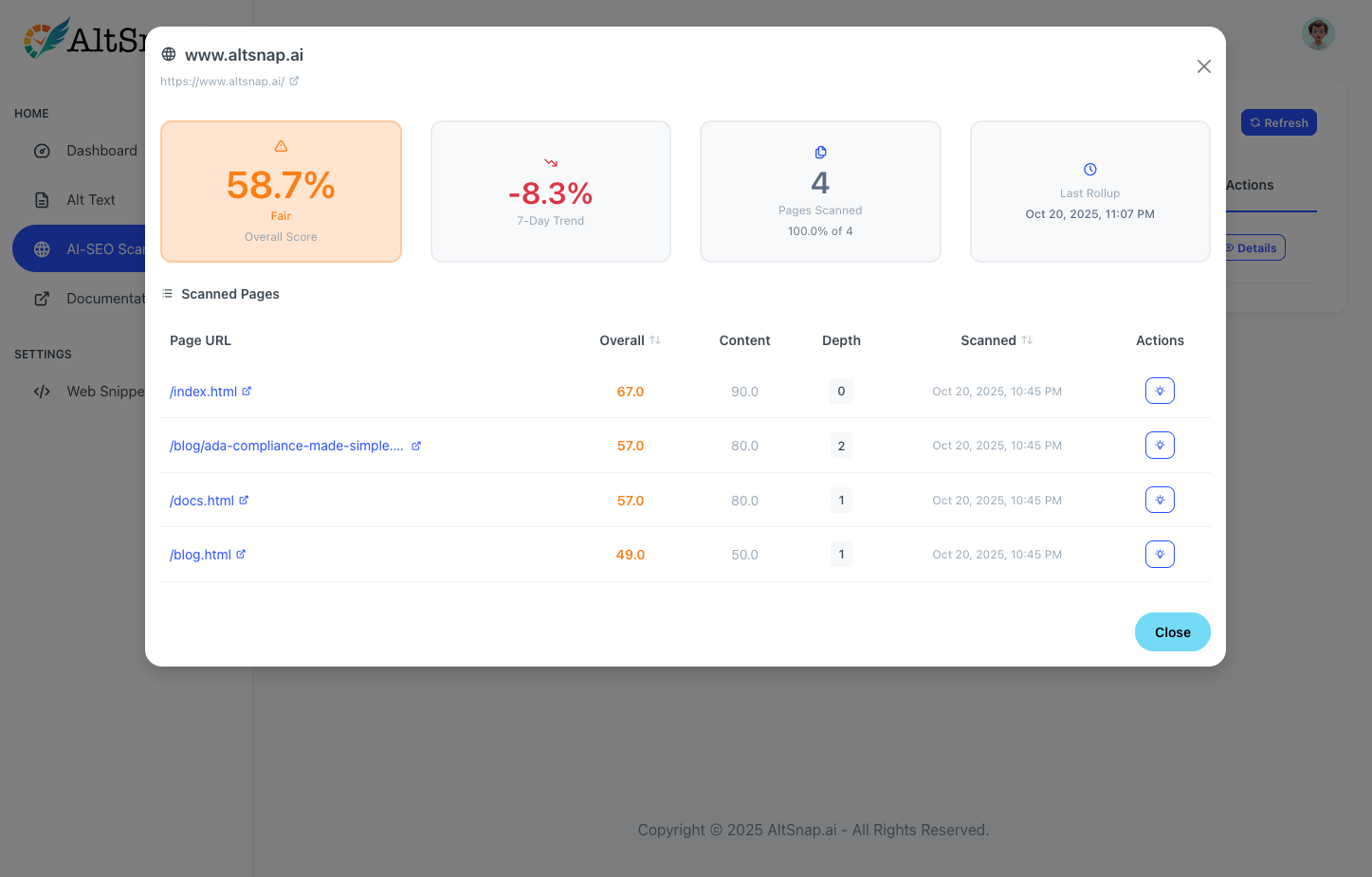The image size is (1372, 877).
Task: Open insights for the ada-compliance blog page
Action: coord(1160,446)
